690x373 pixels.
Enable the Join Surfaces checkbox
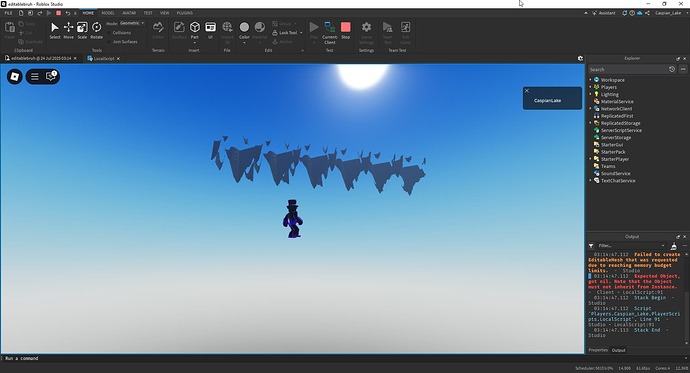(109, 42)
